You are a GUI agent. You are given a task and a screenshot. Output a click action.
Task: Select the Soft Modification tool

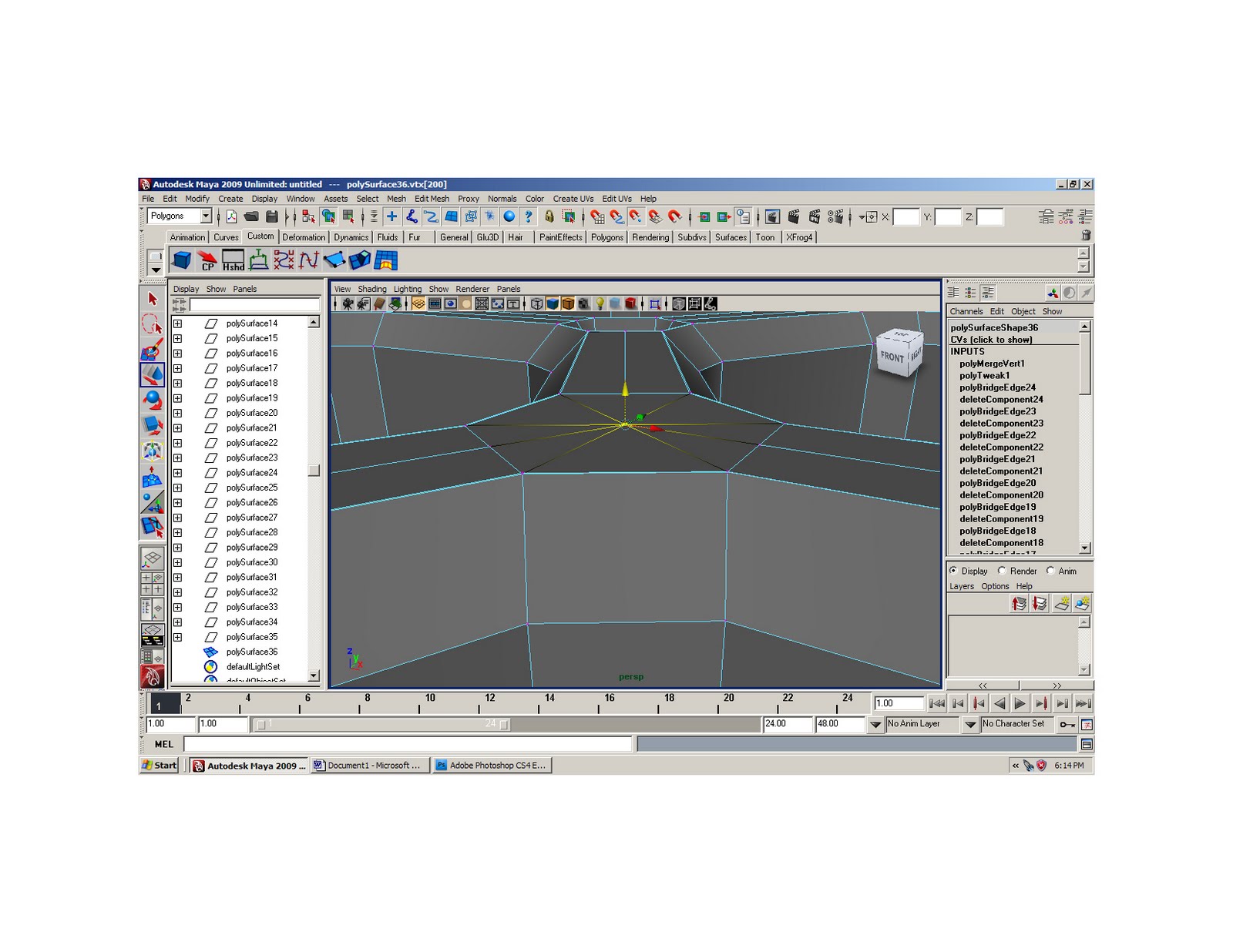[x=152, y=476]
